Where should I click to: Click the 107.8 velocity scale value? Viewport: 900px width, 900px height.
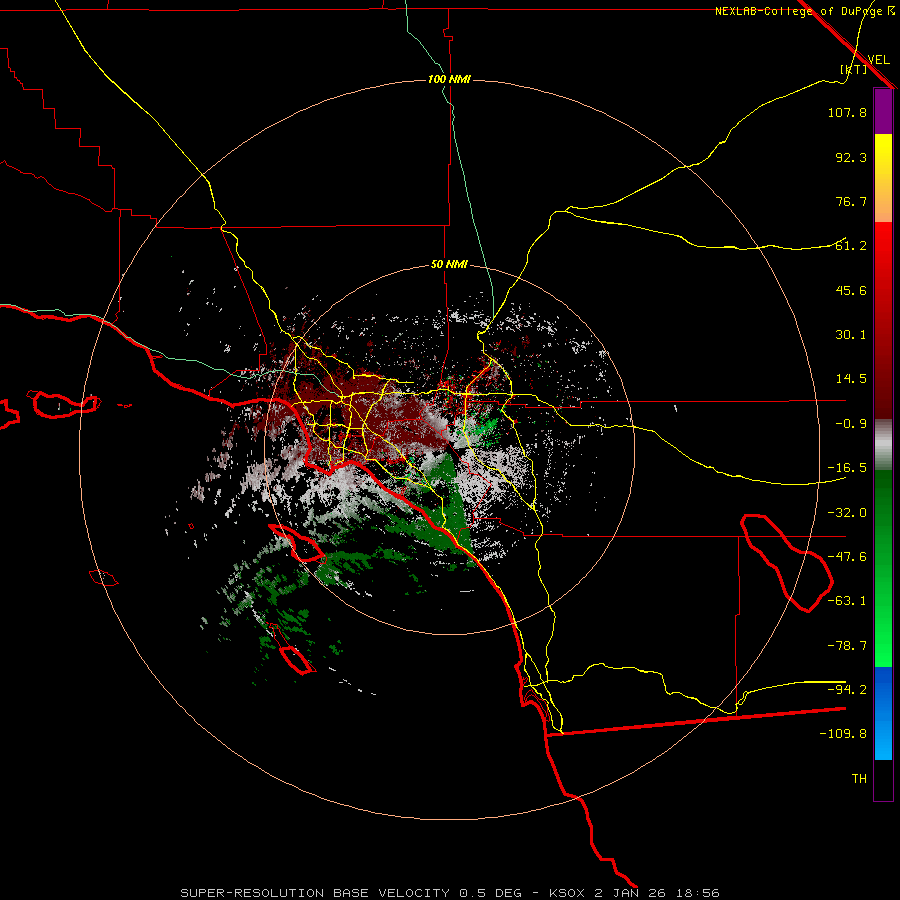847,112
